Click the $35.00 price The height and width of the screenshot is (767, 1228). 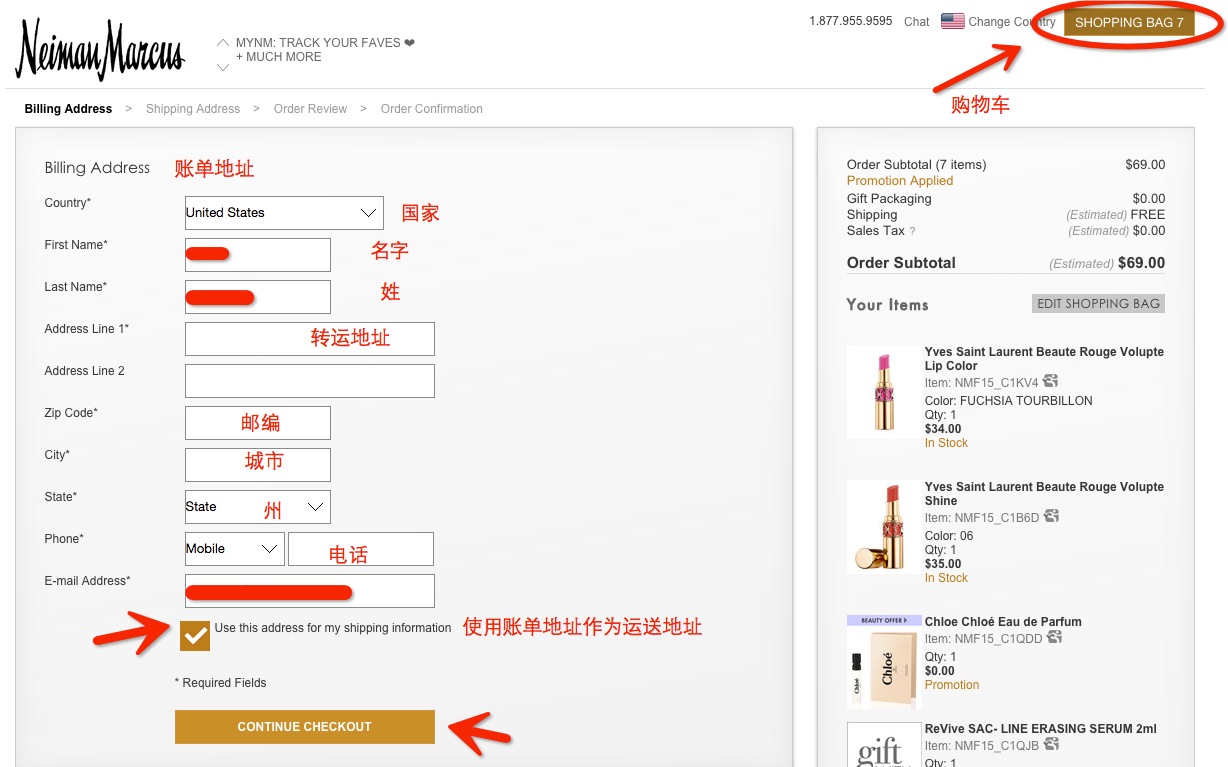(943, 564)
